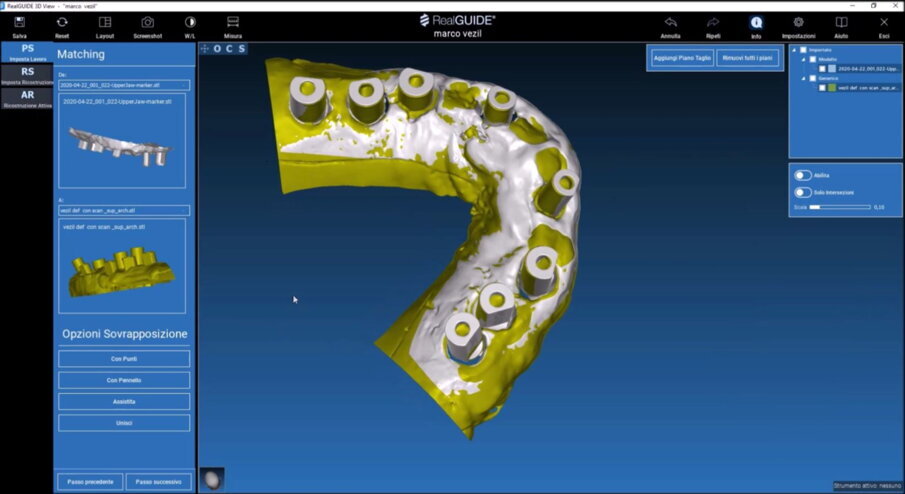Click the move cross icon in viewport
This screenshot has height=494, width=905.
(204, 49)
